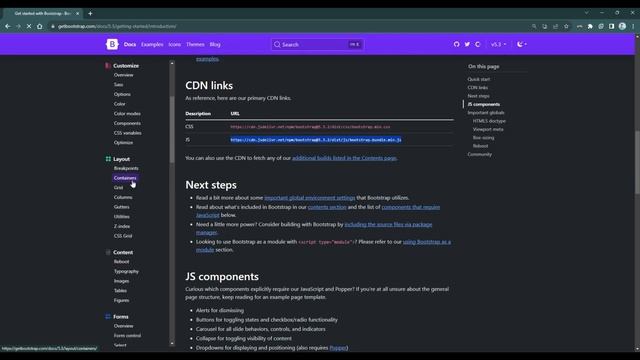
Task: Click sidebar scrollbar up arrow
Action: (172, 63)
